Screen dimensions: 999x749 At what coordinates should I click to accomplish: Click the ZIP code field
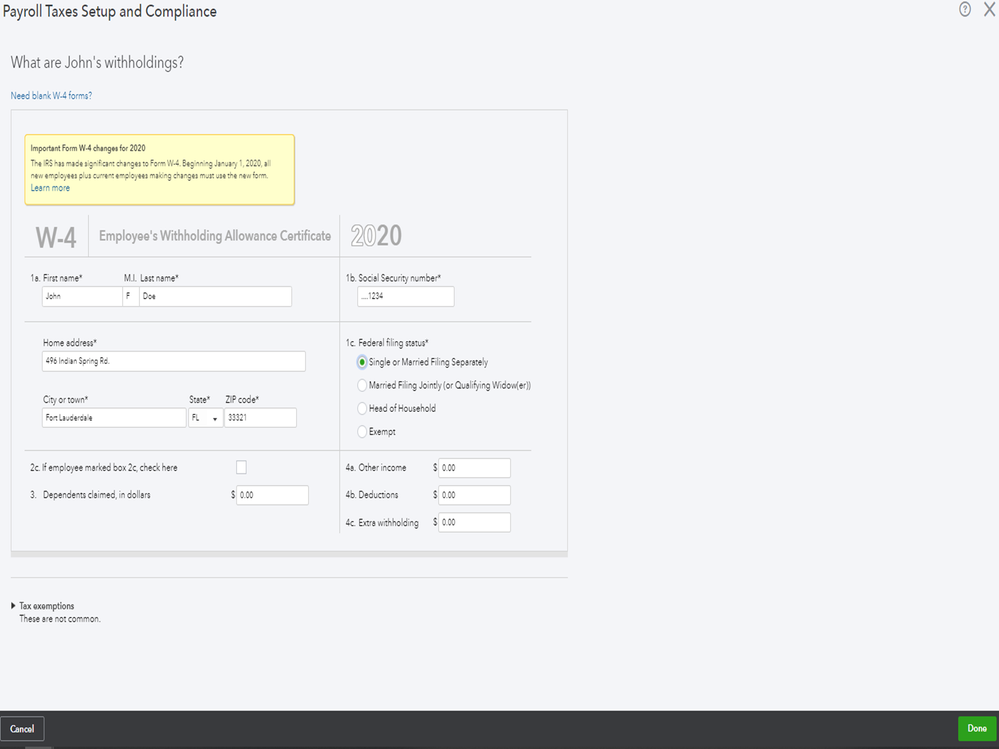click(x=260, y=418)
